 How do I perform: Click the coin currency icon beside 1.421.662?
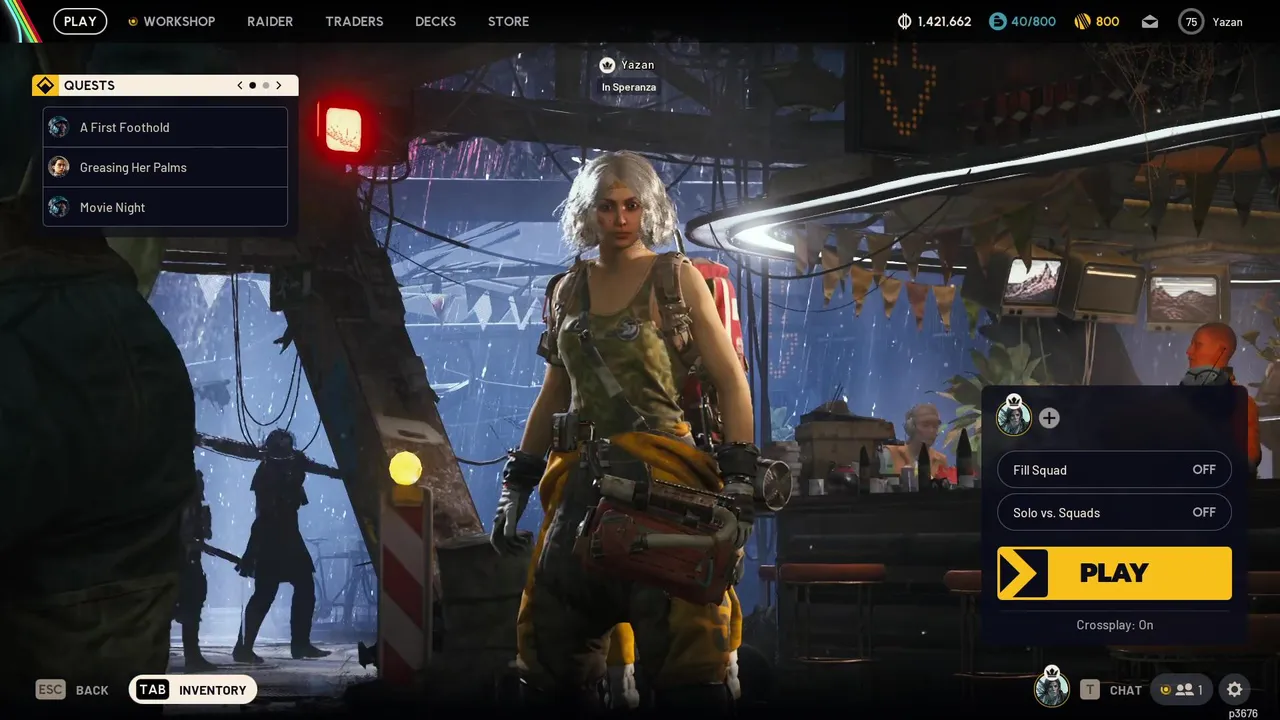(905, 21)
